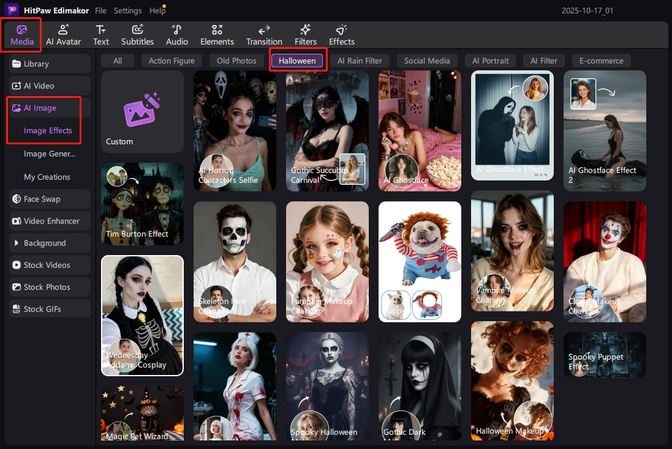Open the Audio panel icon
672x449 pixels.
(x=176, y=35)
